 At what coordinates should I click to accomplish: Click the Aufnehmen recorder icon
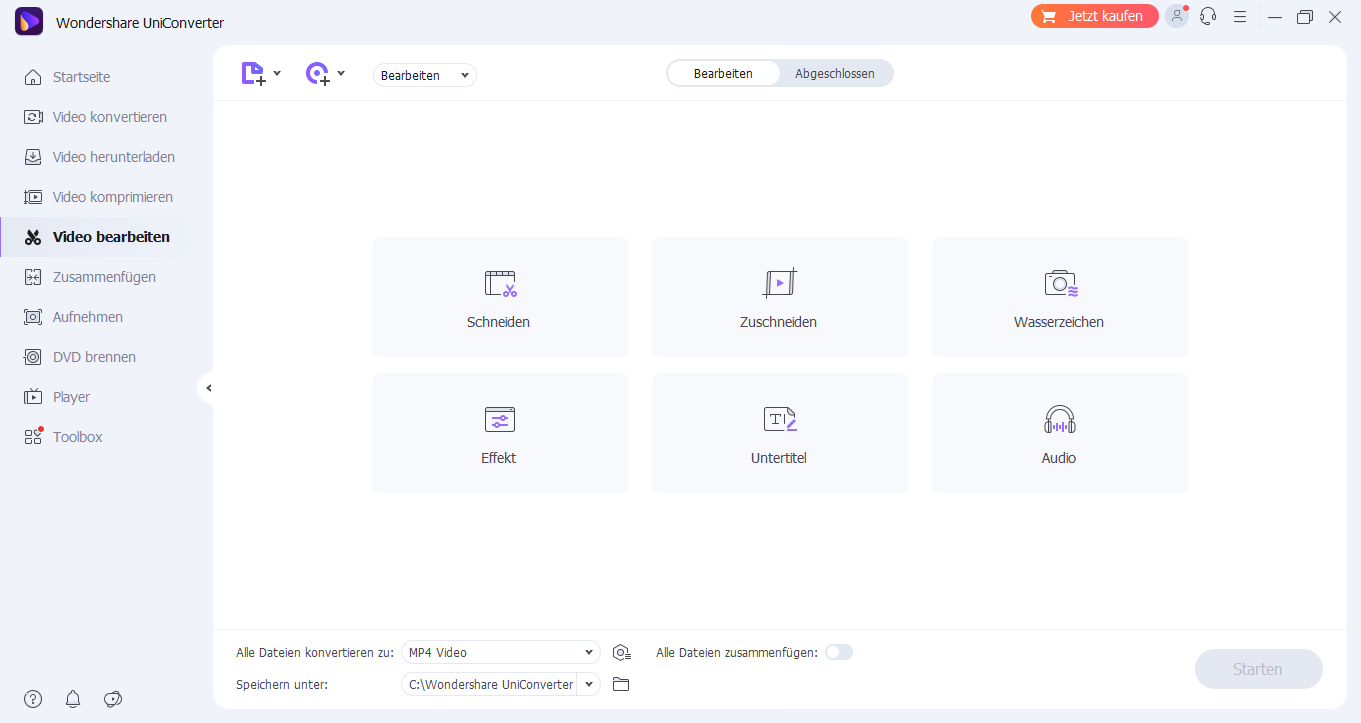click(x=33, y=317)
